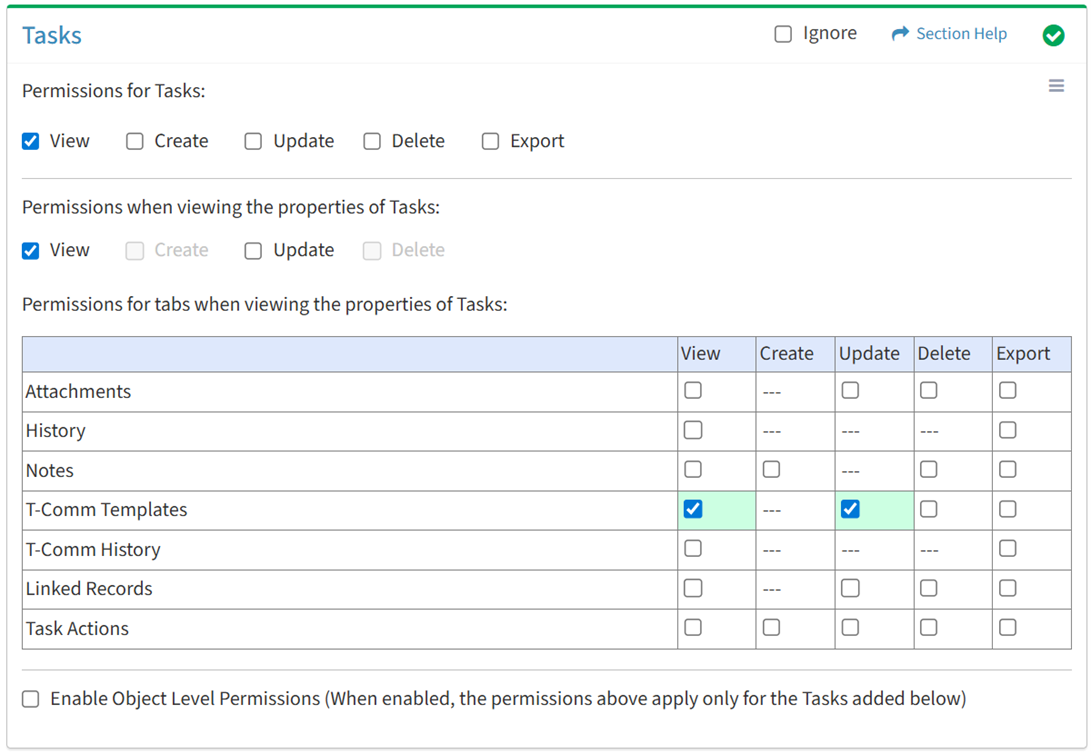Open the Section Help link
This screenshot has height=754, width=1091.
[961, 34]
